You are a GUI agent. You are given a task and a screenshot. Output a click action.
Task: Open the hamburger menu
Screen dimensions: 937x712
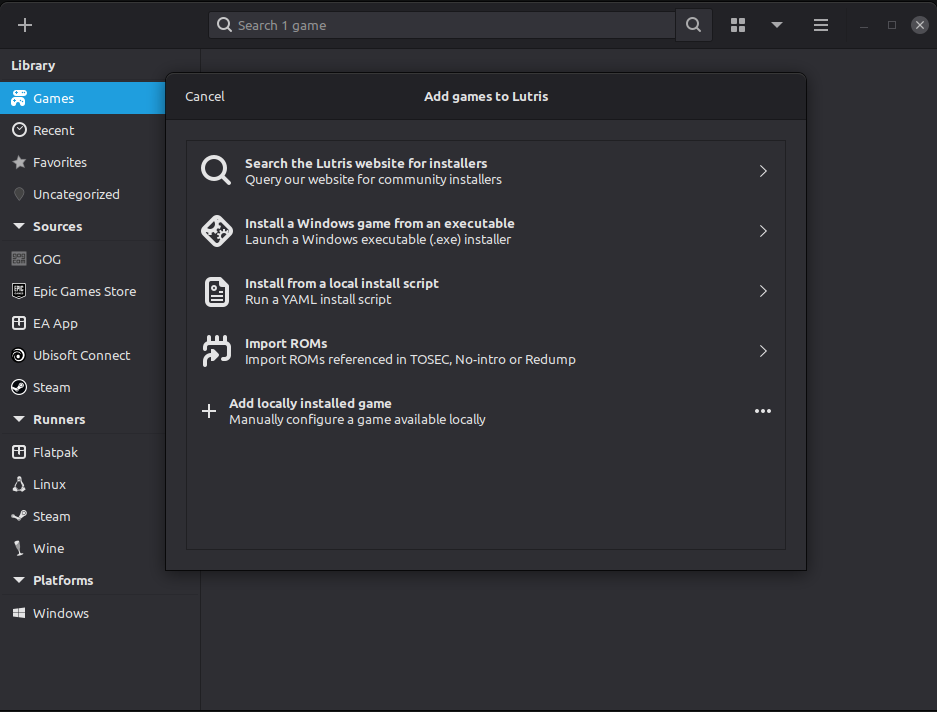click(820, 24)
